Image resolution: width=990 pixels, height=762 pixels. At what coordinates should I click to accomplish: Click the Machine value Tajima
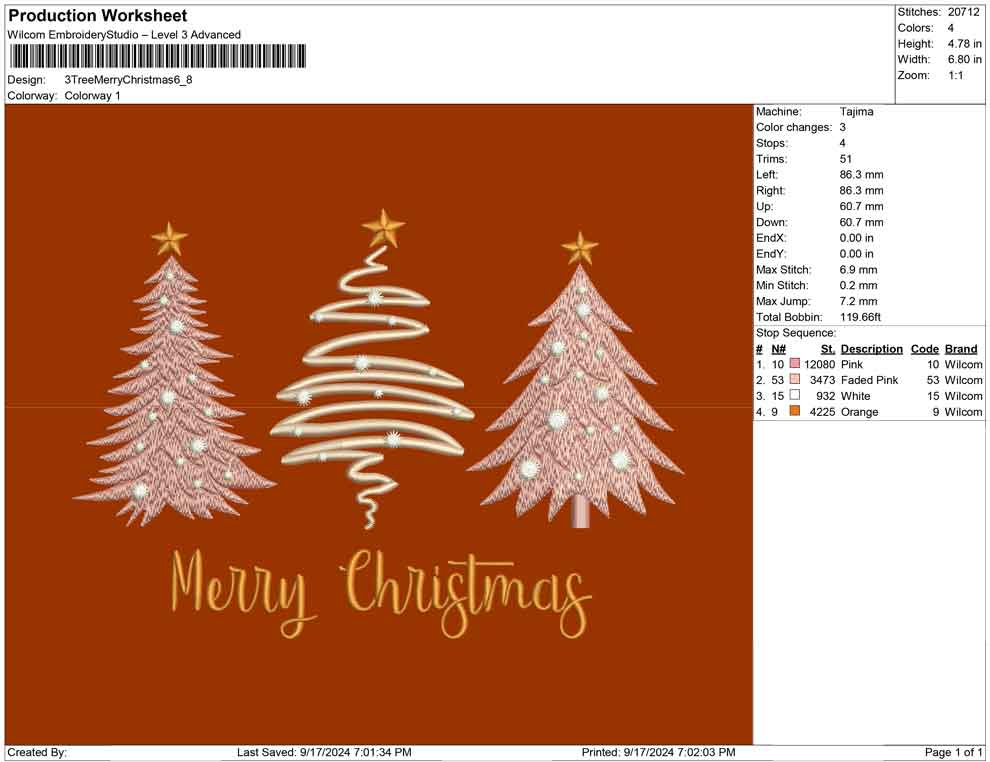(x=856, y=112)
